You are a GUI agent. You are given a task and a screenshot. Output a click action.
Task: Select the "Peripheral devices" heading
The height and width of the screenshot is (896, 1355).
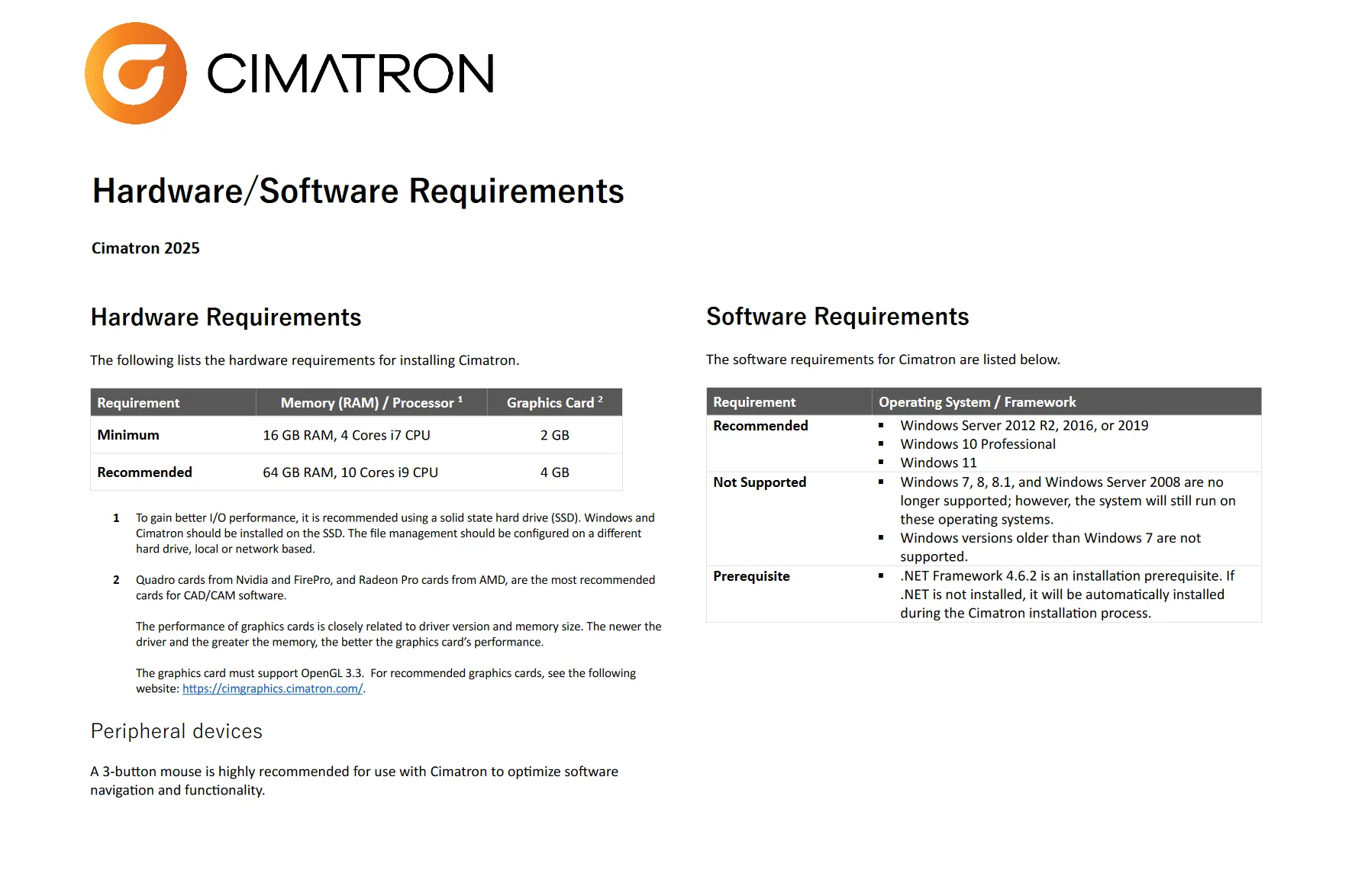[x=176, y=731]
